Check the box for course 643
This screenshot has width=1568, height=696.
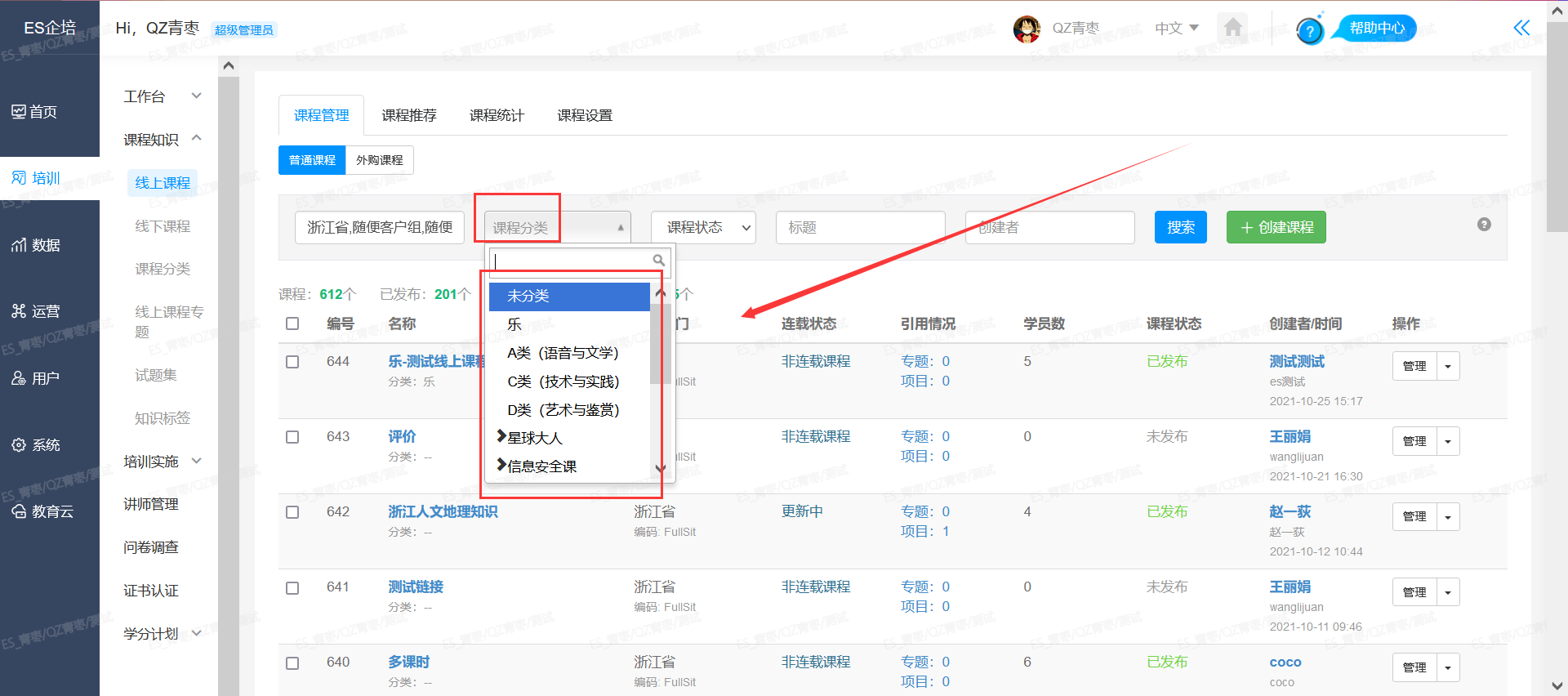292,437
